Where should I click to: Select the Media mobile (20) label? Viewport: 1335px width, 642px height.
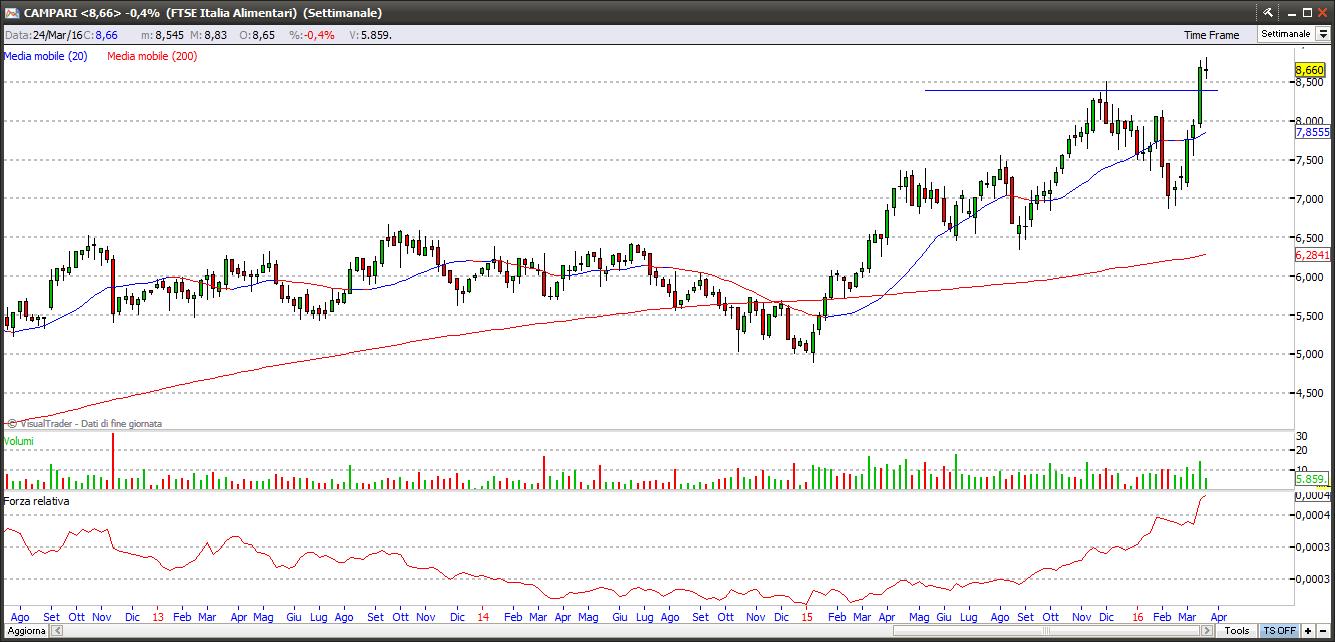(45, 56)
